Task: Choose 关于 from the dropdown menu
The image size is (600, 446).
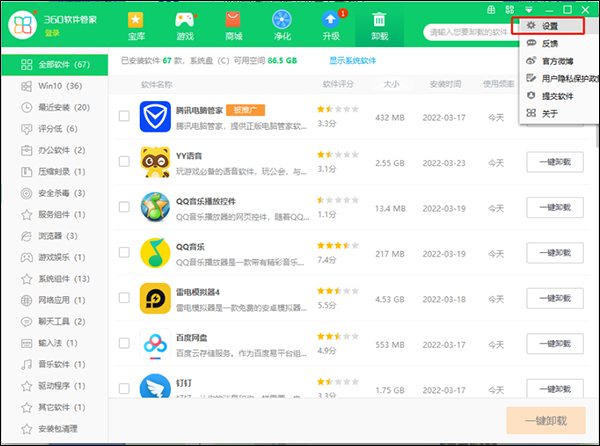Action: 550,114
